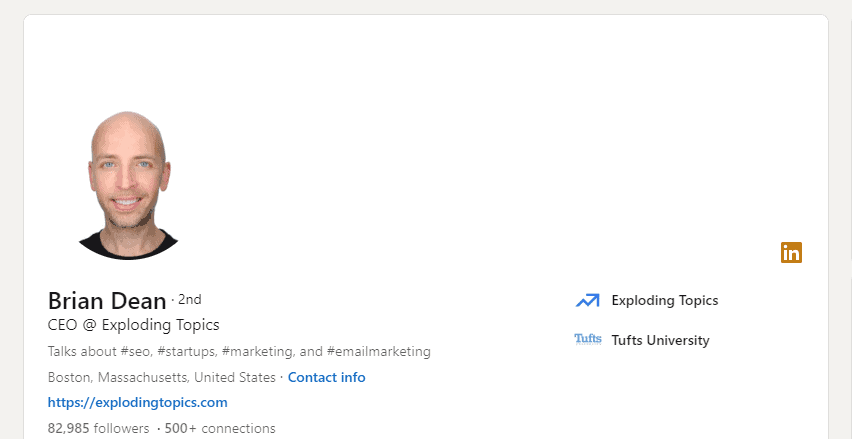Click the gold LinkedIn Premium badge icon
The width and height of the screenshot is (852, 439).
coord(791,253)
